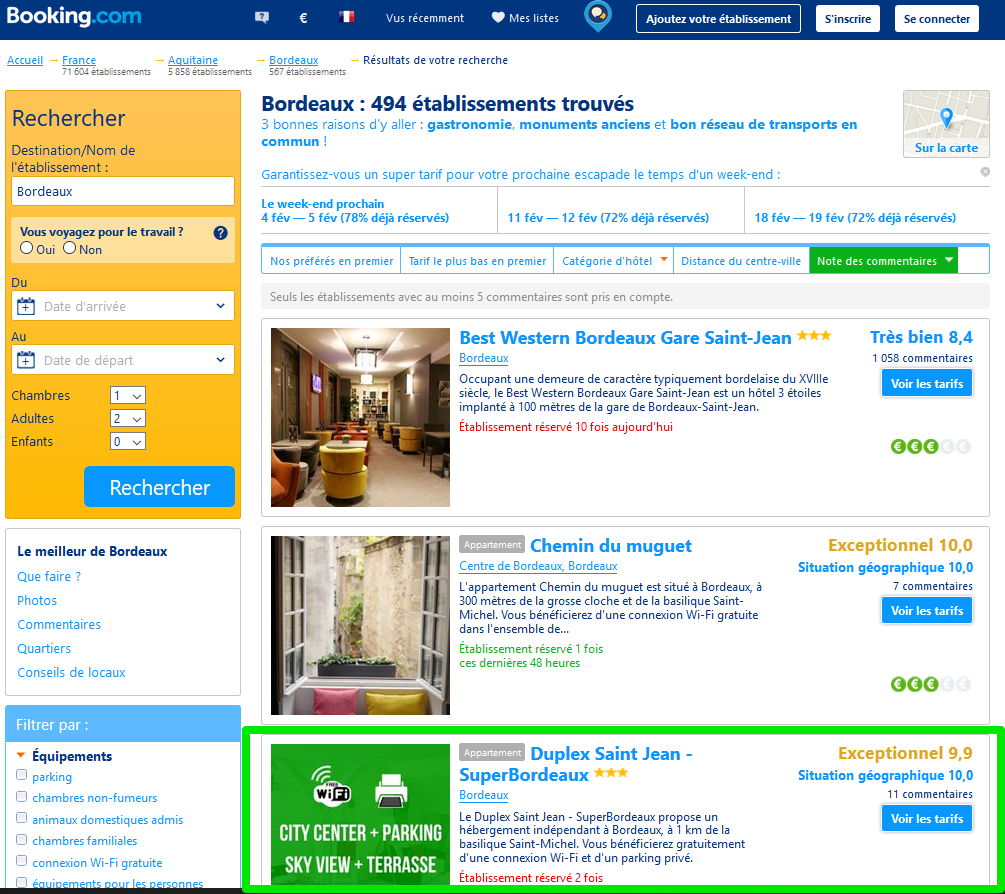1005x894 pixels.
Task: Open the Photos link in sidebar
Action: point(37,600)
